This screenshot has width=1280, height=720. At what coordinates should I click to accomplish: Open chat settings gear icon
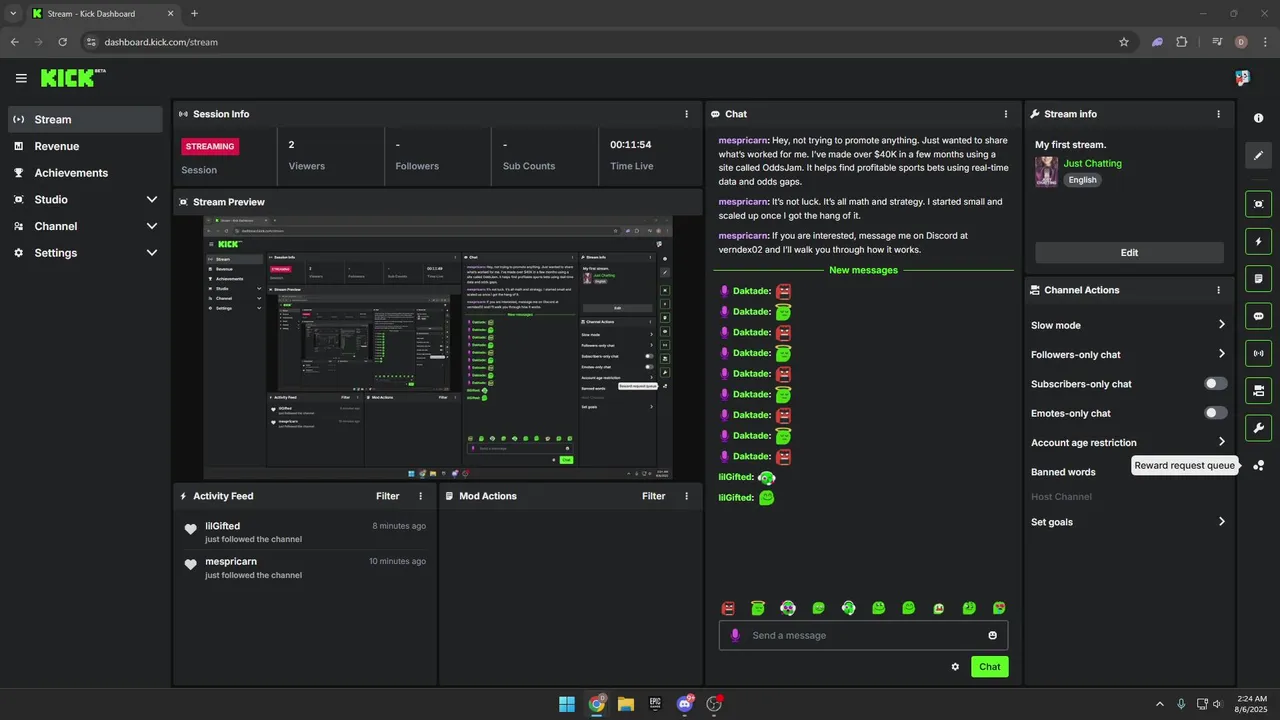[955, 667]
